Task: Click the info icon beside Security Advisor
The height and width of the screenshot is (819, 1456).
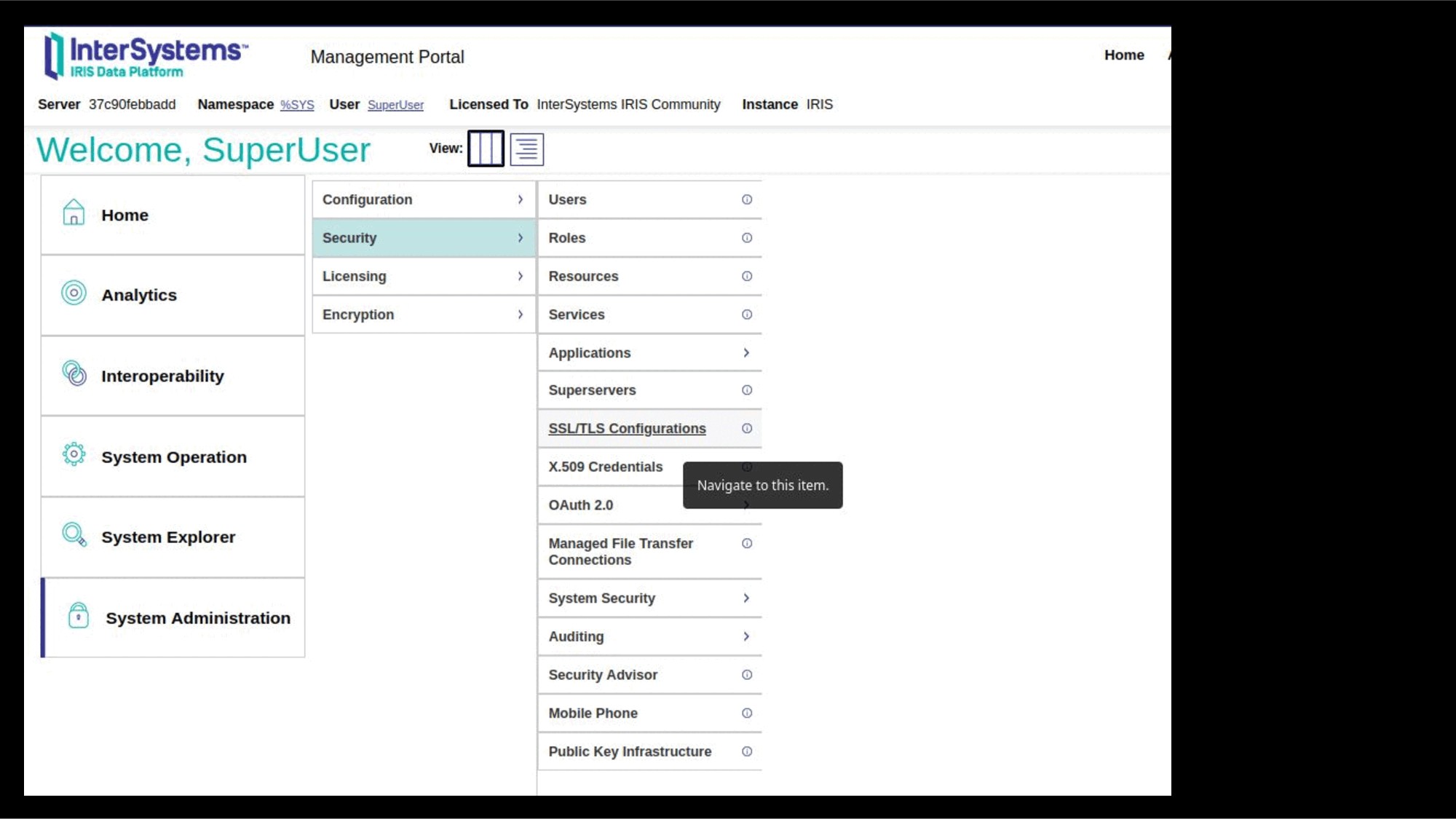Action: coord(746,675)
